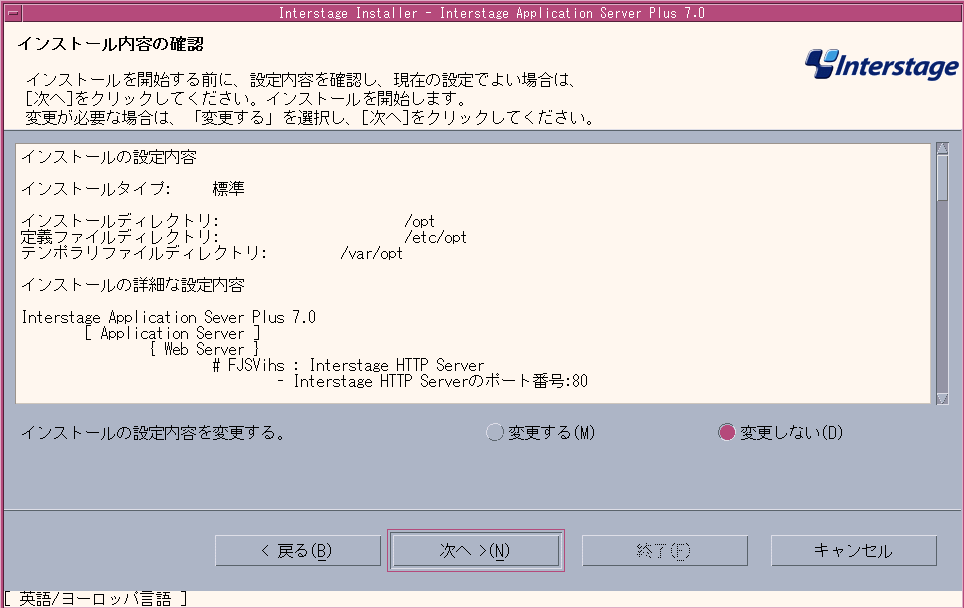The image size is (964, 608).
Task: Click the 英語/ヨーロッパ言語 status bar entry
Action: pyautogui.click(x=95, y=599)
